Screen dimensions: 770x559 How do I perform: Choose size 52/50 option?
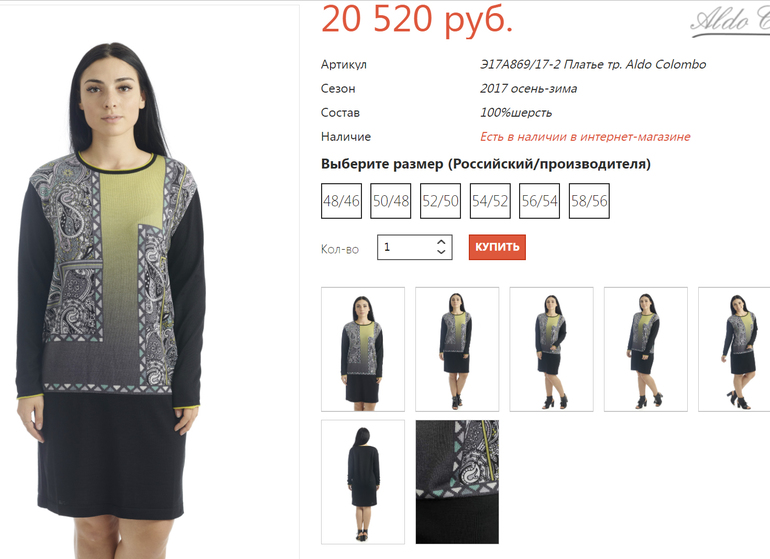(x=440, y=201)
